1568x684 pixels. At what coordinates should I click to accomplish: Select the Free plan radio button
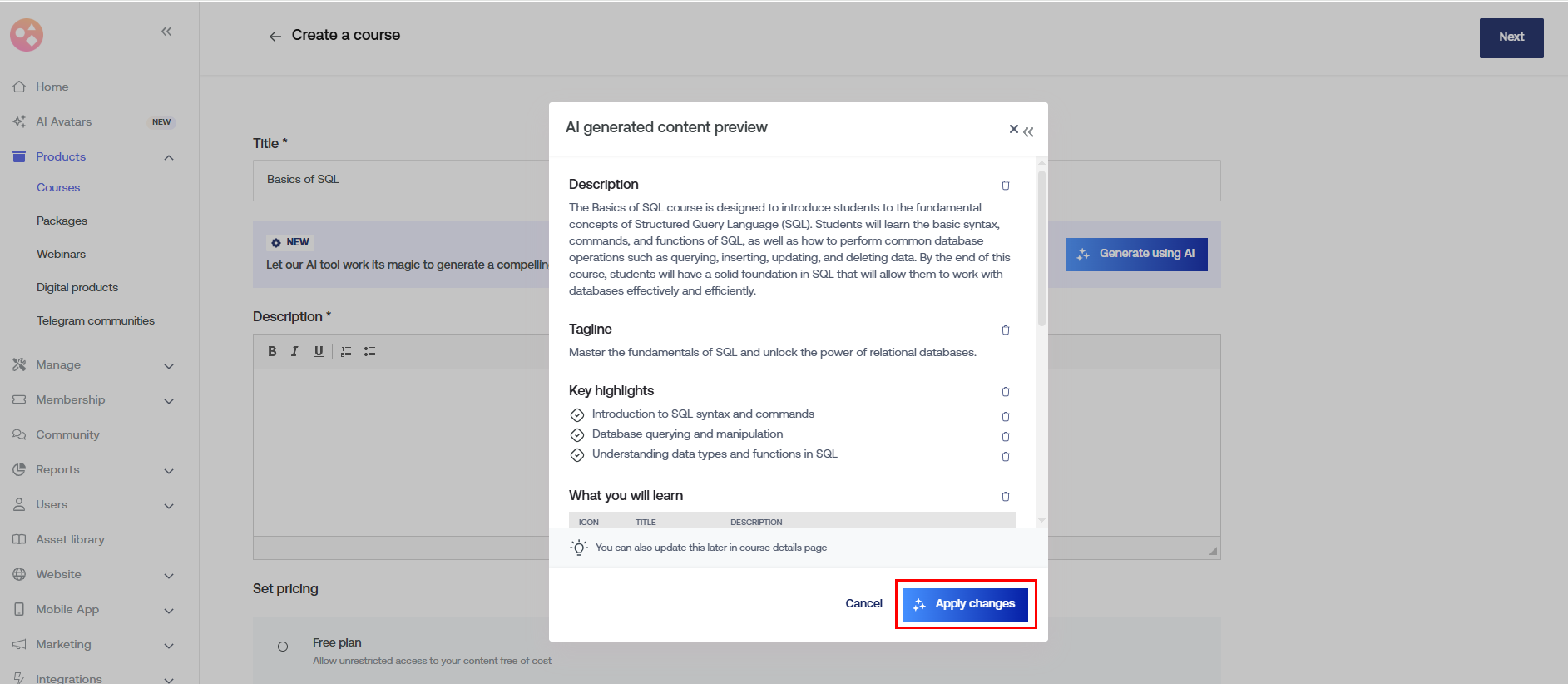[283, 647]
